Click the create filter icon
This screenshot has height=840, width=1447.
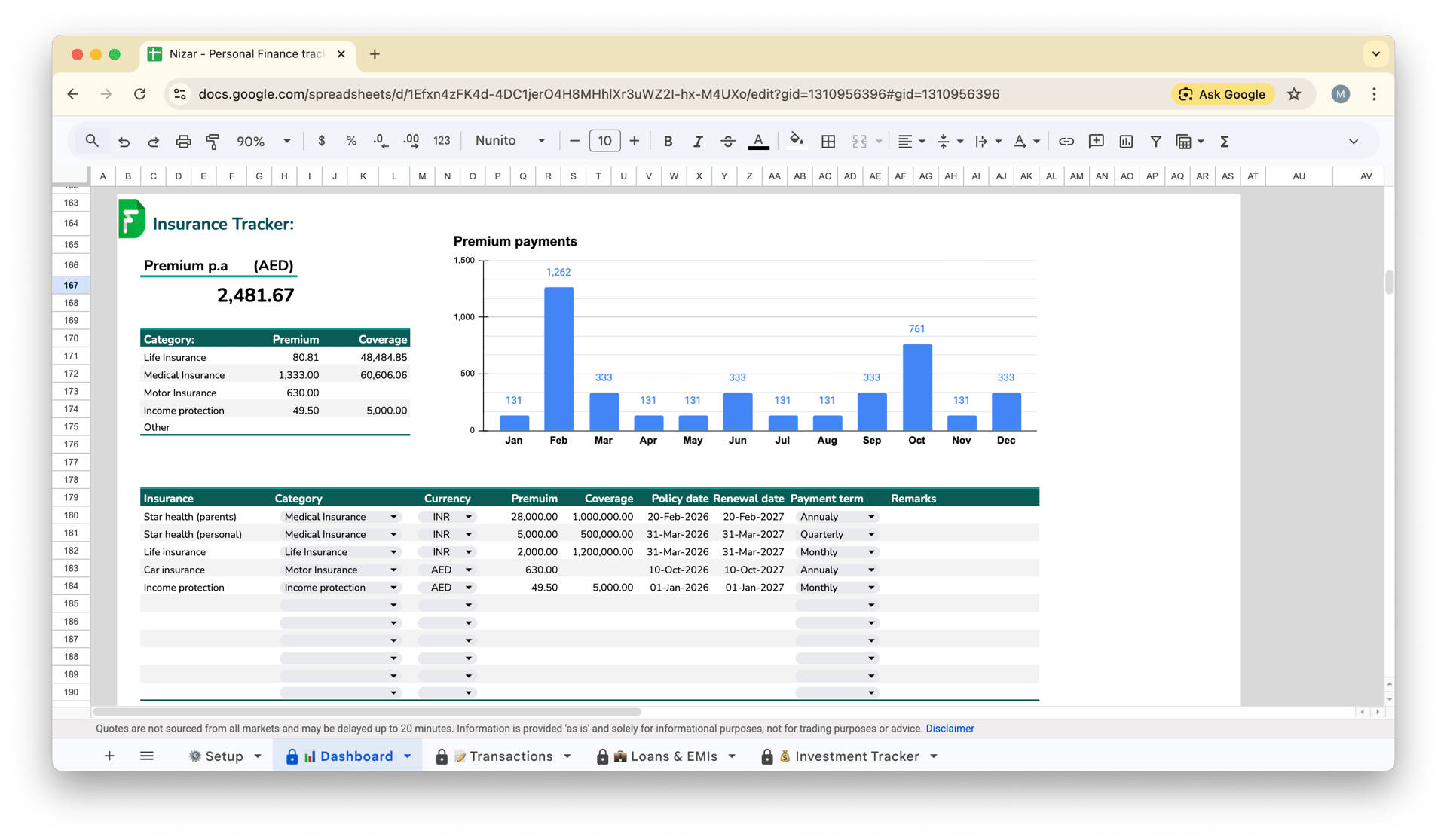coord(1155,141)
